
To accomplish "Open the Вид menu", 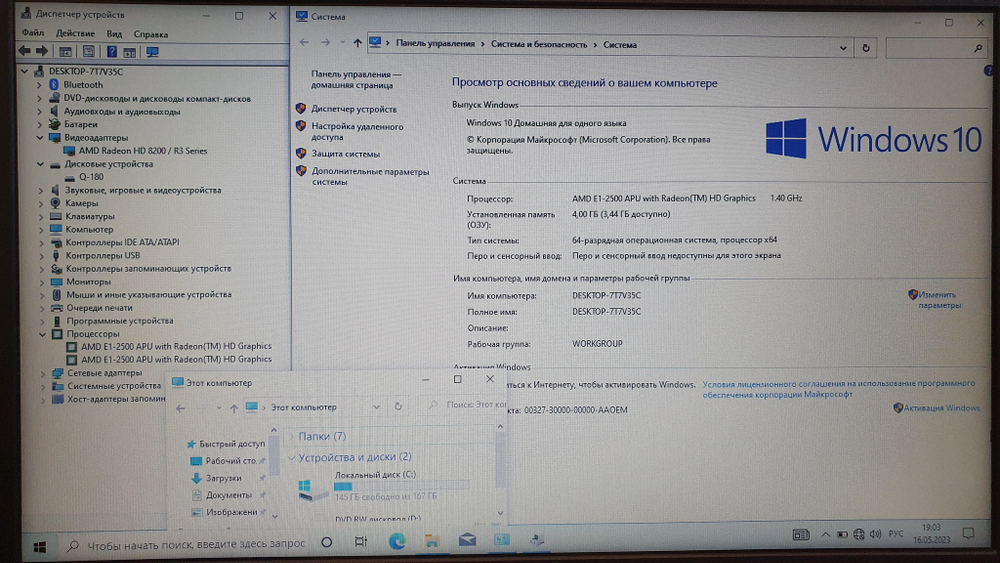I will 114,34.
